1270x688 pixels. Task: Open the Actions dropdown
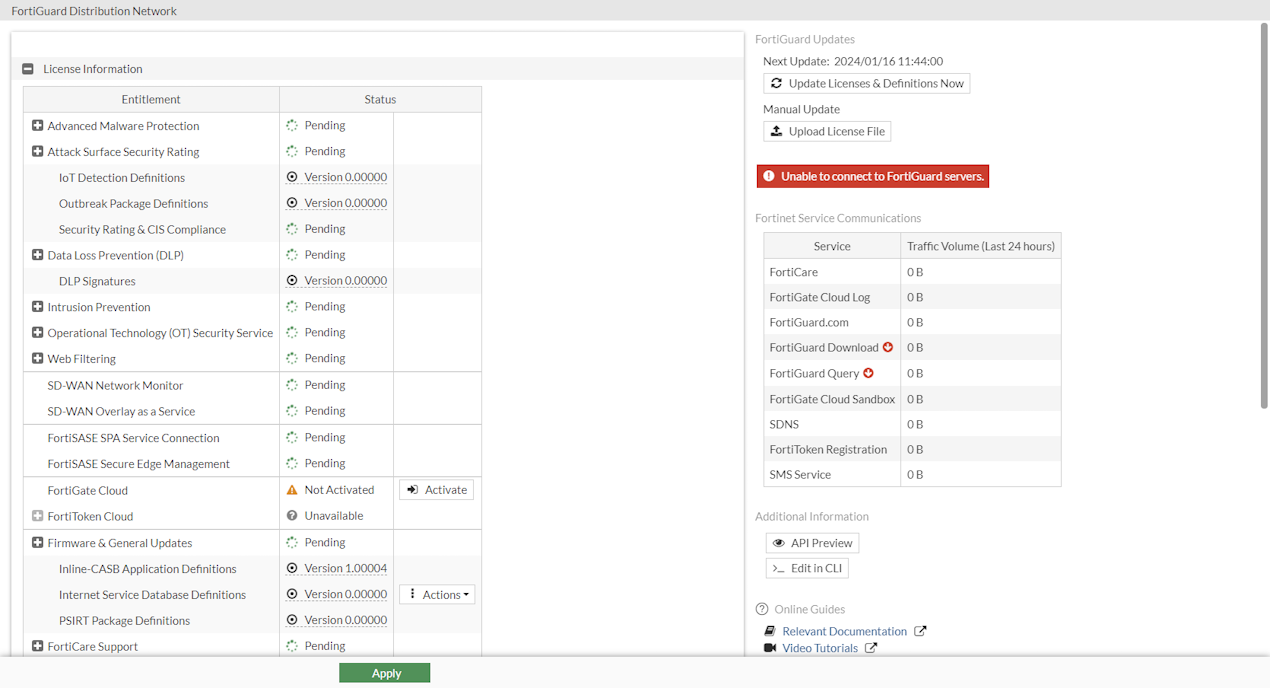click(x=436, y=593)
